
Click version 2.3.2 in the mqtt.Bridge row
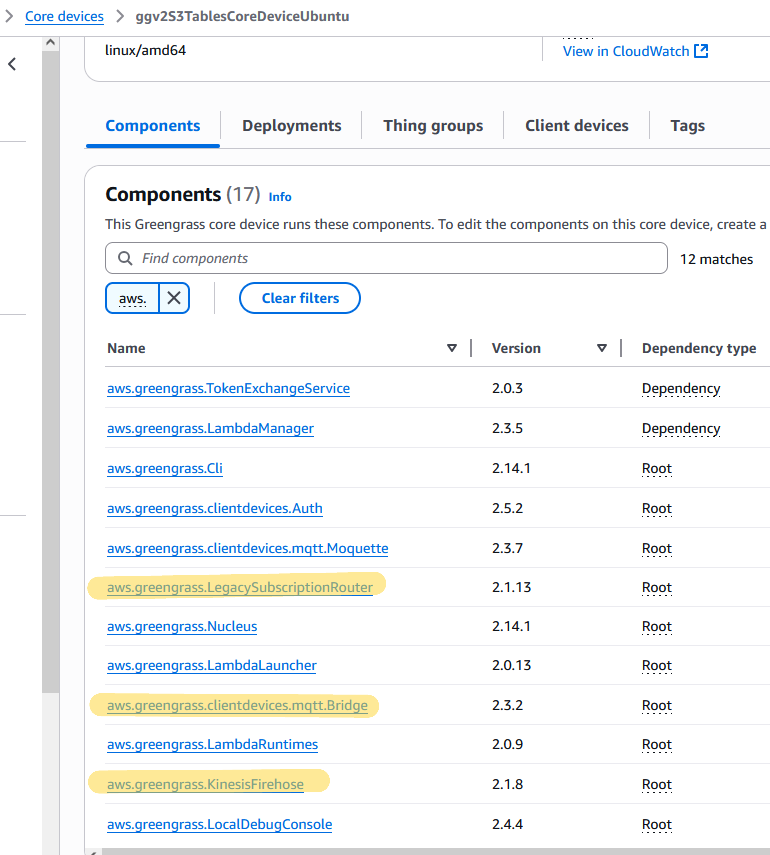pos(507,705)
